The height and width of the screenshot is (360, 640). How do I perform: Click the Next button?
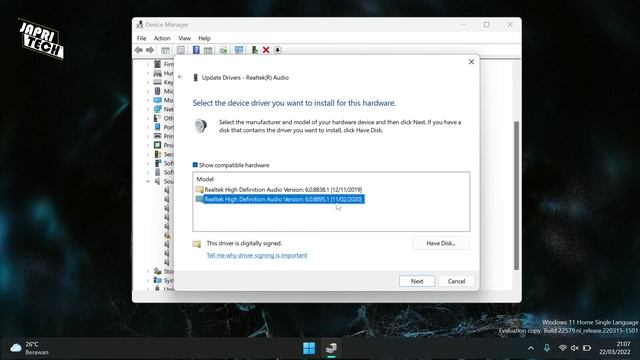pyautogui.click(x=417, y=281)
